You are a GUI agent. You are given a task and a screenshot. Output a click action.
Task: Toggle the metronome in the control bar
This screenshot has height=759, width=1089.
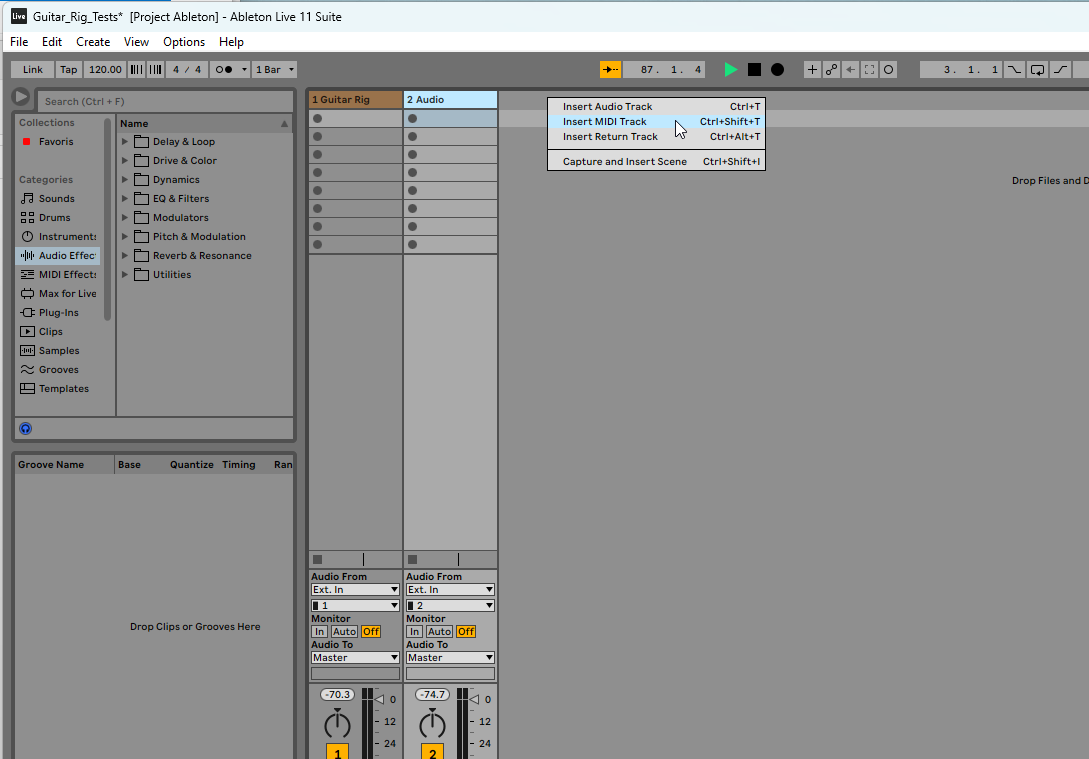(224, 69)
